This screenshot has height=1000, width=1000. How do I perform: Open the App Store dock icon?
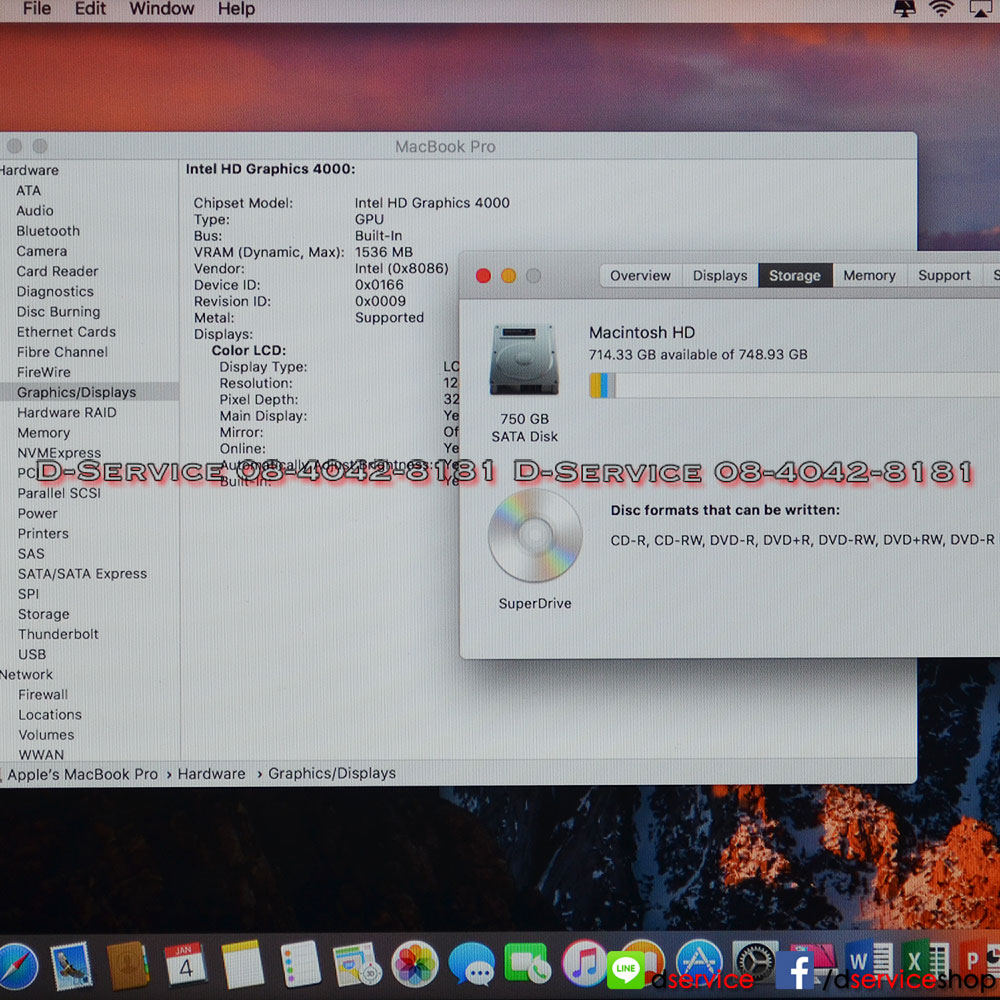pos(699,960)
